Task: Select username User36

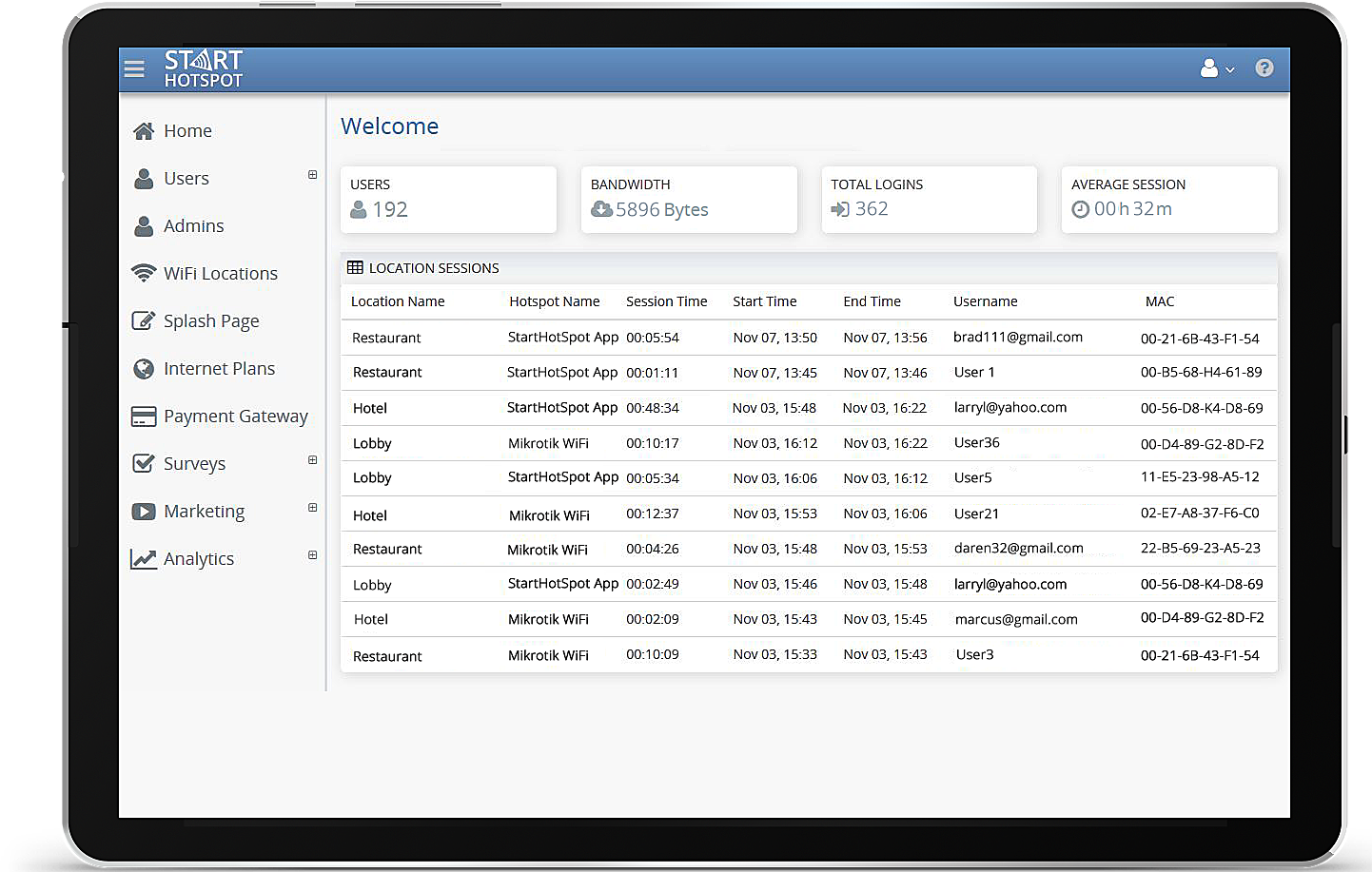Action: (977, 443)
